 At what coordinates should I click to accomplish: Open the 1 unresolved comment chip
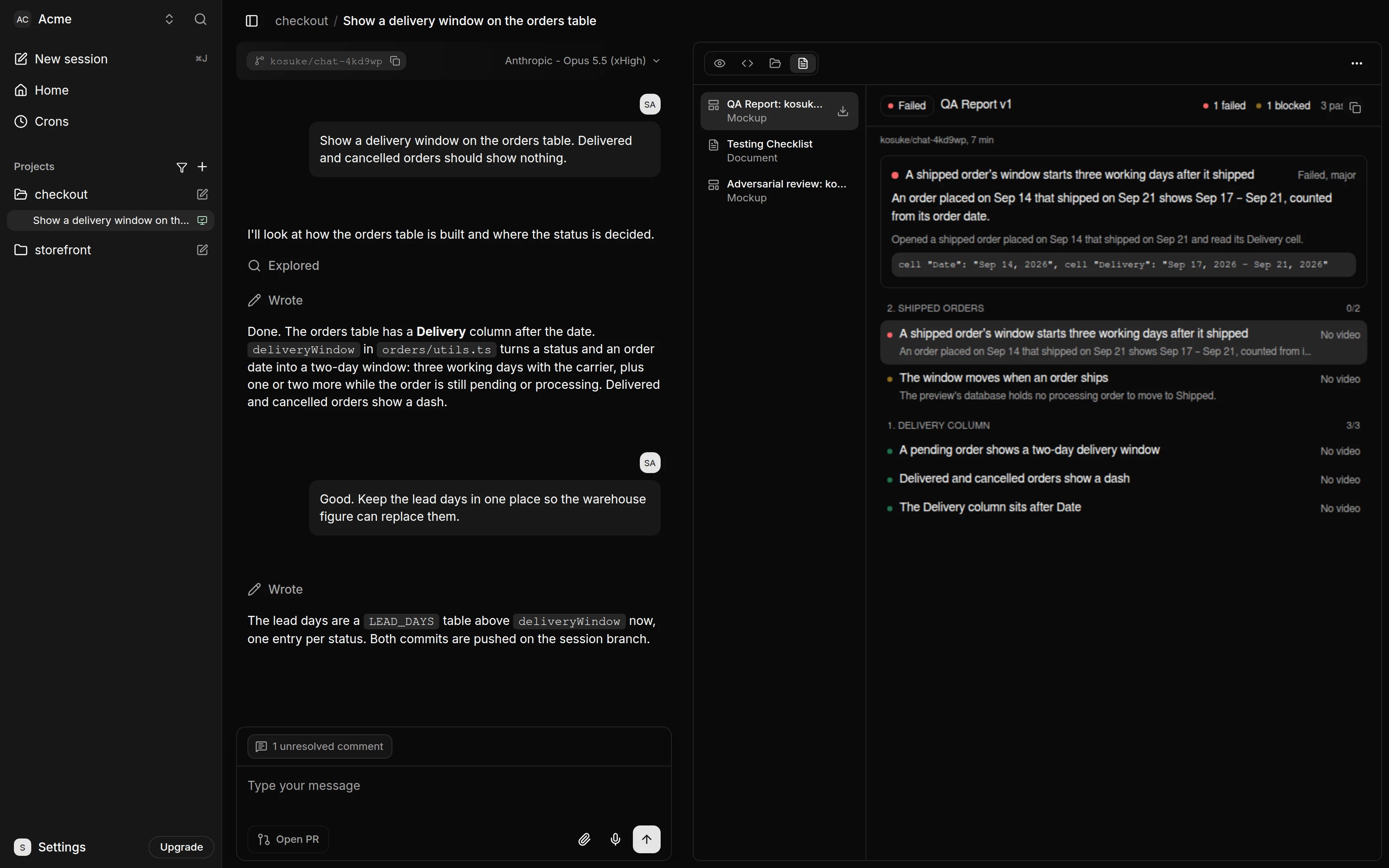[x=320, y=746]
